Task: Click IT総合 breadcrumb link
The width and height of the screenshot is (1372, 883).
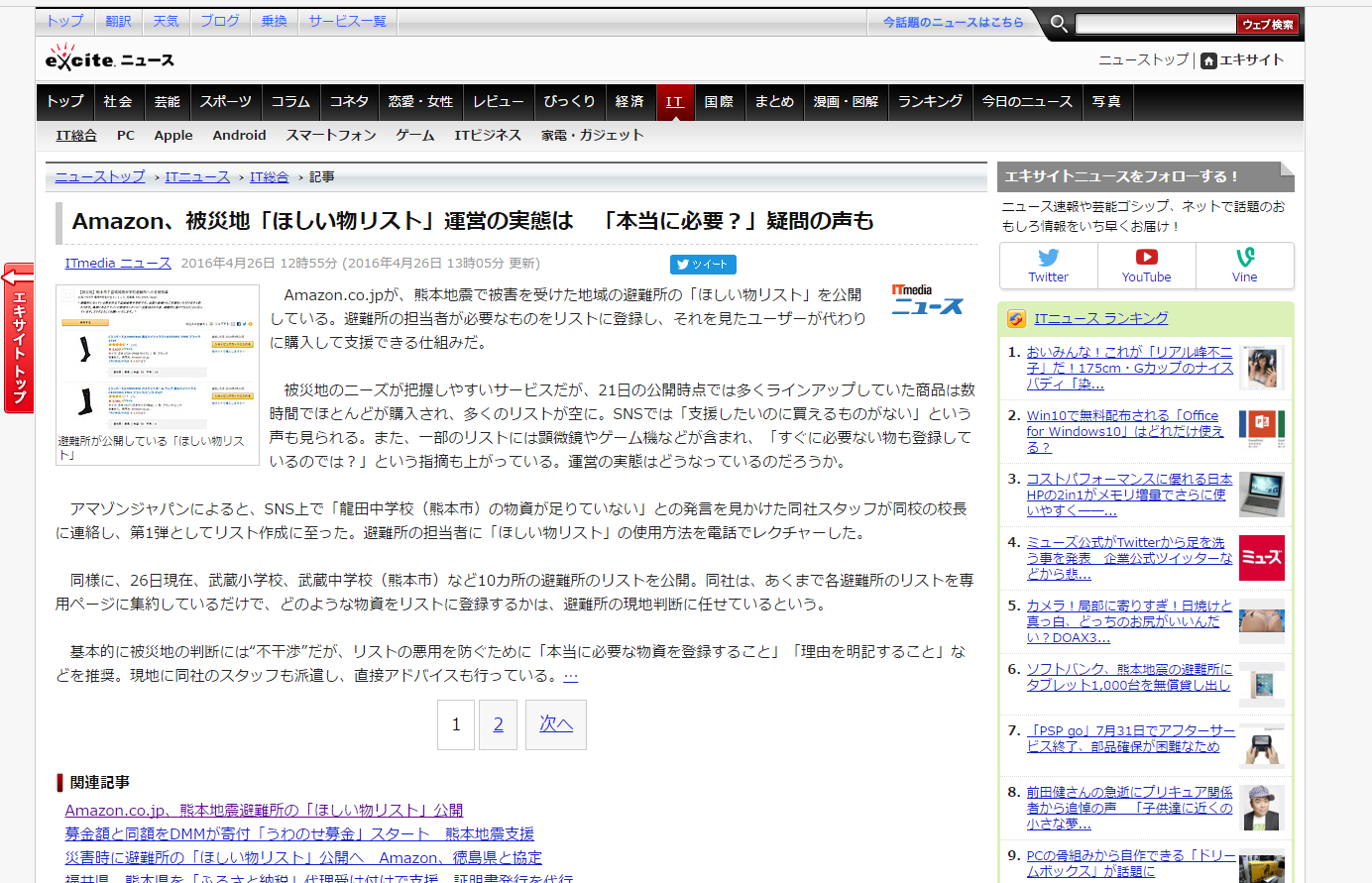Action: [x=269, y=176]
